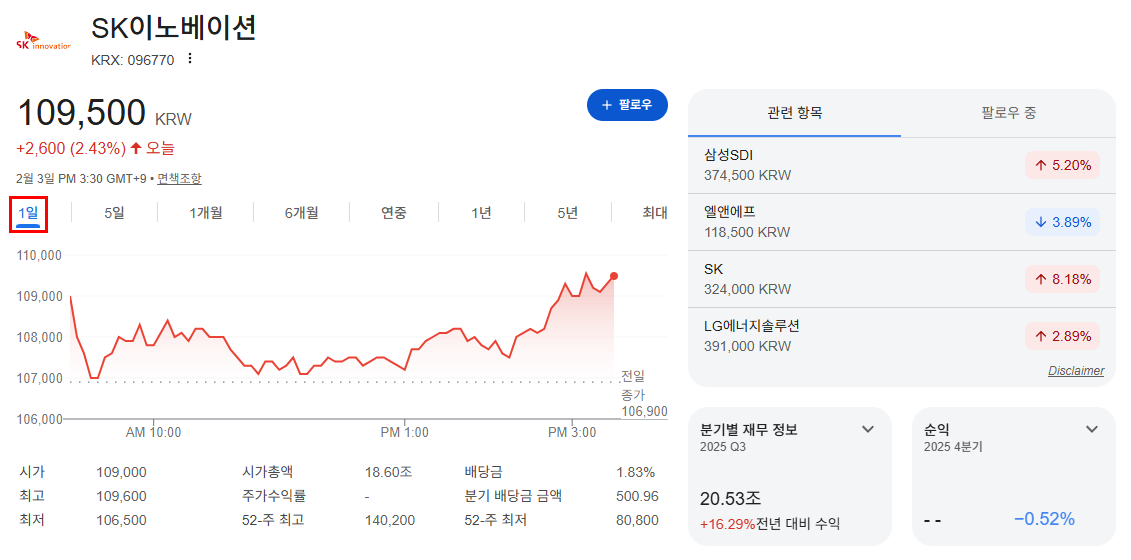Open the 관련 항목 tab
This screenshot has height=560, width=1131.
pos(794,113)
